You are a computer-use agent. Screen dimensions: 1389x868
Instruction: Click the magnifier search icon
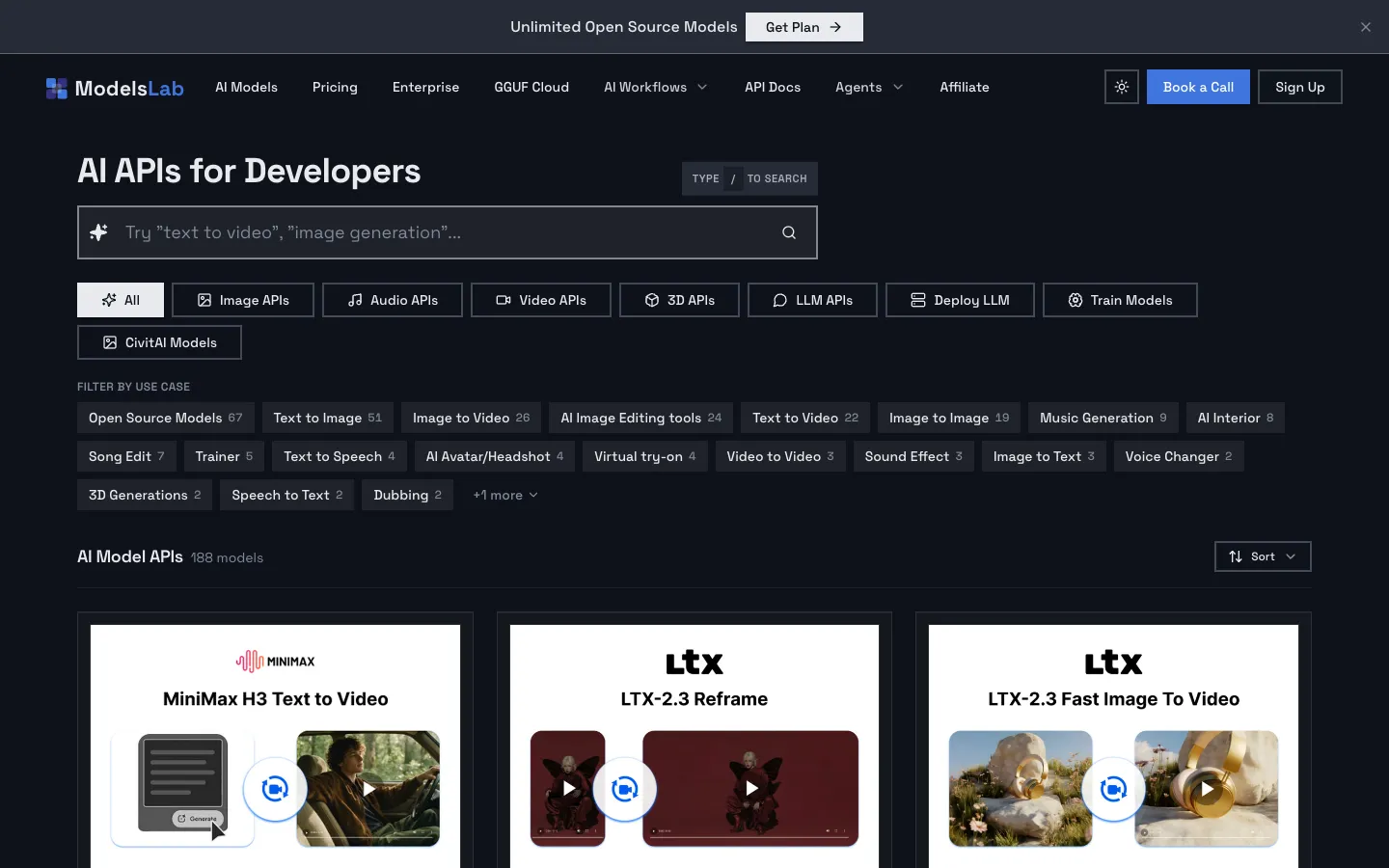789,232
